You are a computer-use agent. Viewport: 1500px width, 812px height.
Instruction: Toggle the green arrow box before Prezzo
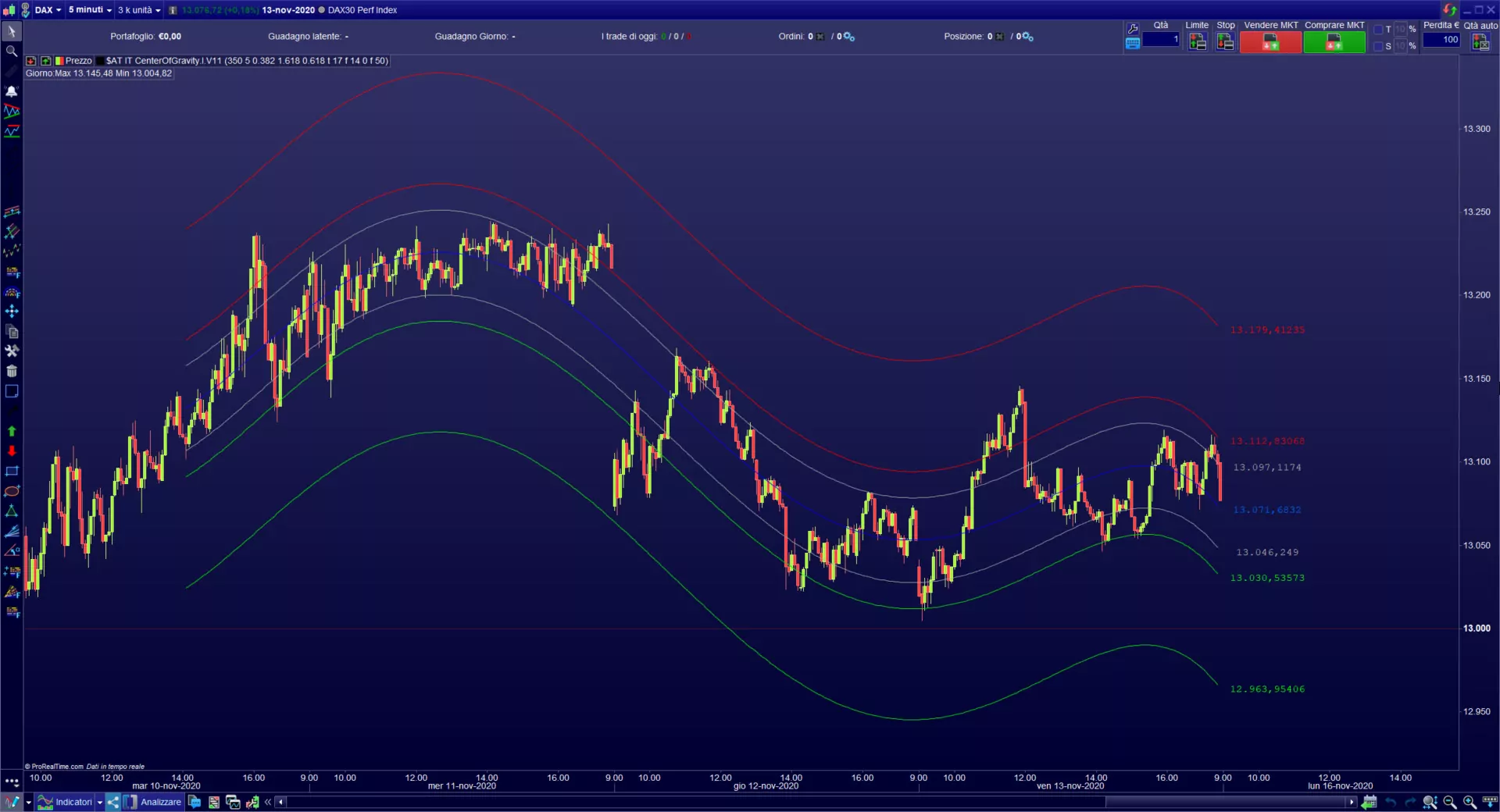pyautogui.click(x=46, y=61)
